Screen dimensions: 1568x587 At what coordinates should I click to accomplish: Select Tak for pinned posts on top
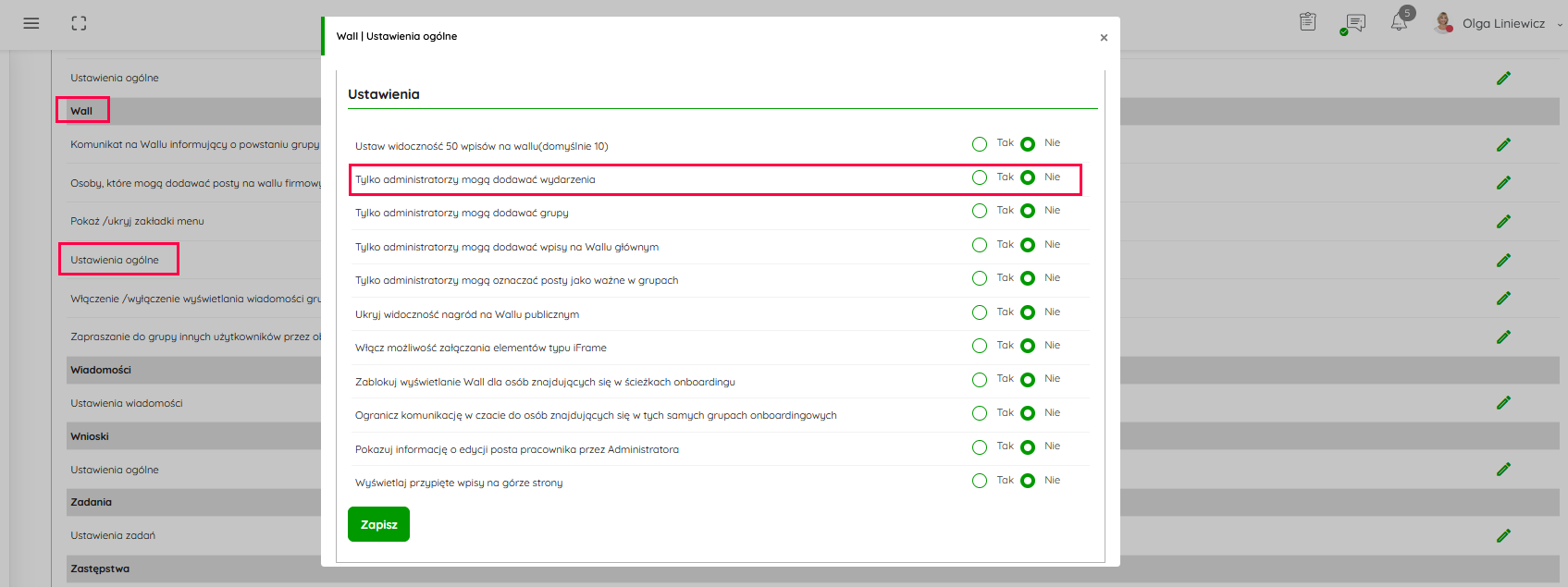(980, 481)
